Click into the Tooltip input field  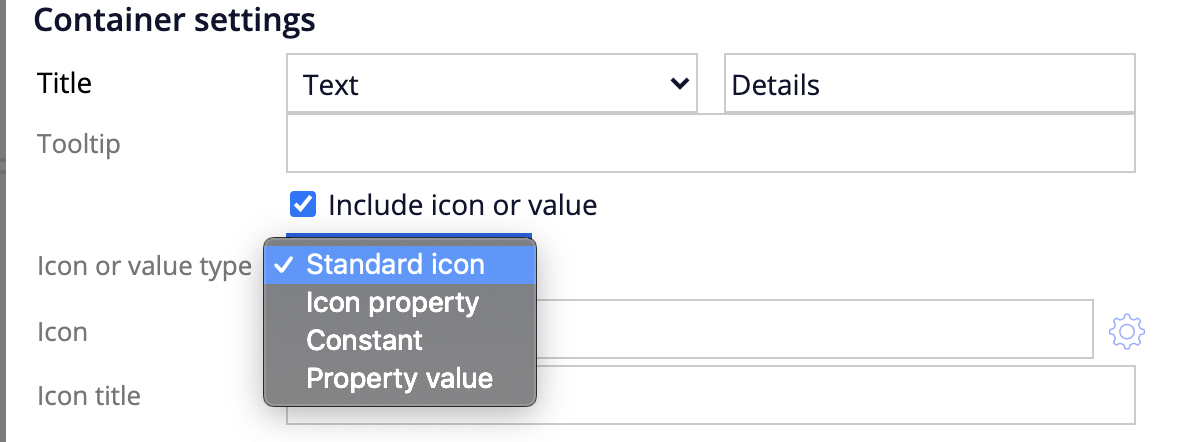tap(711, 143)
